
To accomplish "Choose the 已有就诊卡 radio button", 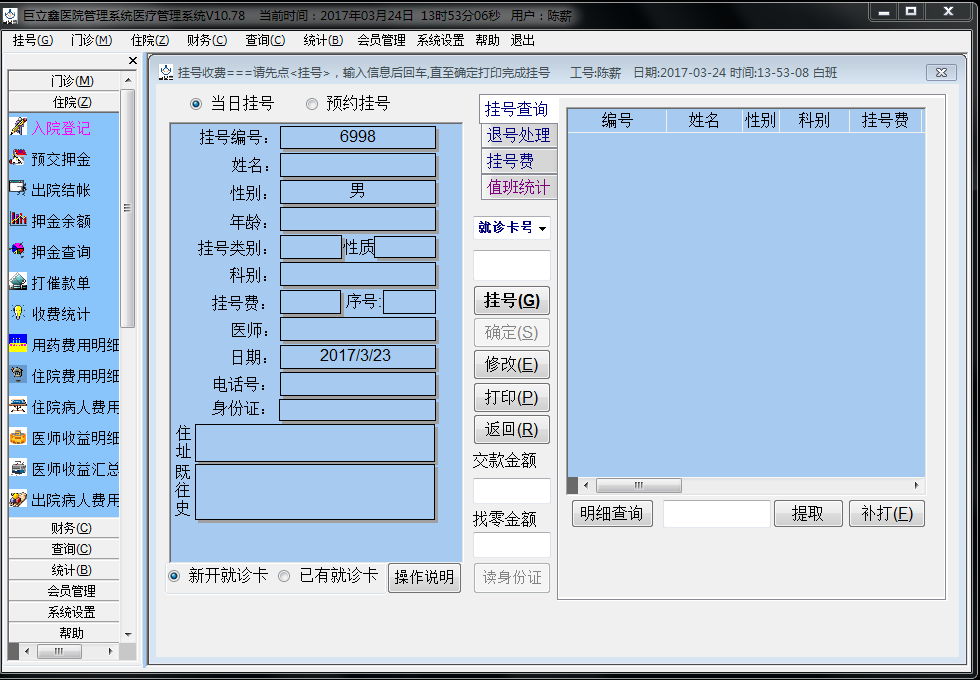I will [x=284, y=576].
